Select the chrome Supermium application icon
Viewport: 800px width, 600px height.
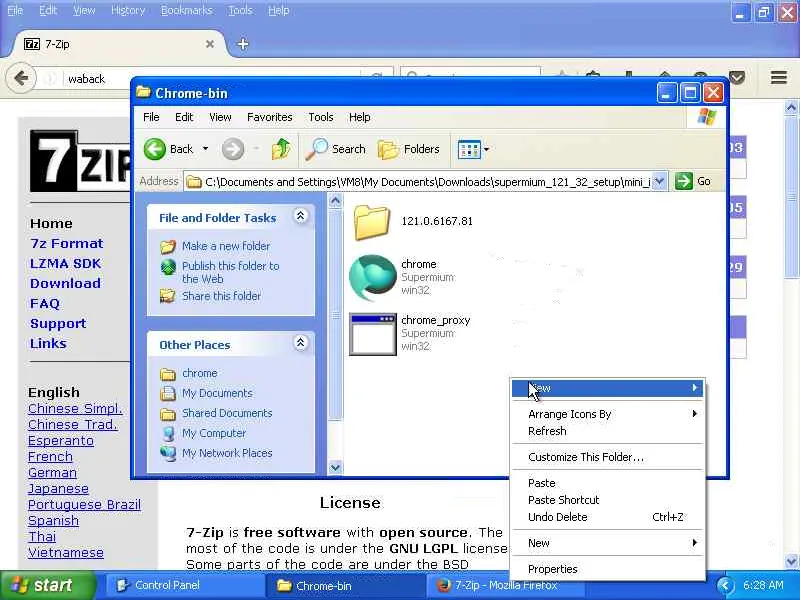pyautogui.click(x=373, y=277)
